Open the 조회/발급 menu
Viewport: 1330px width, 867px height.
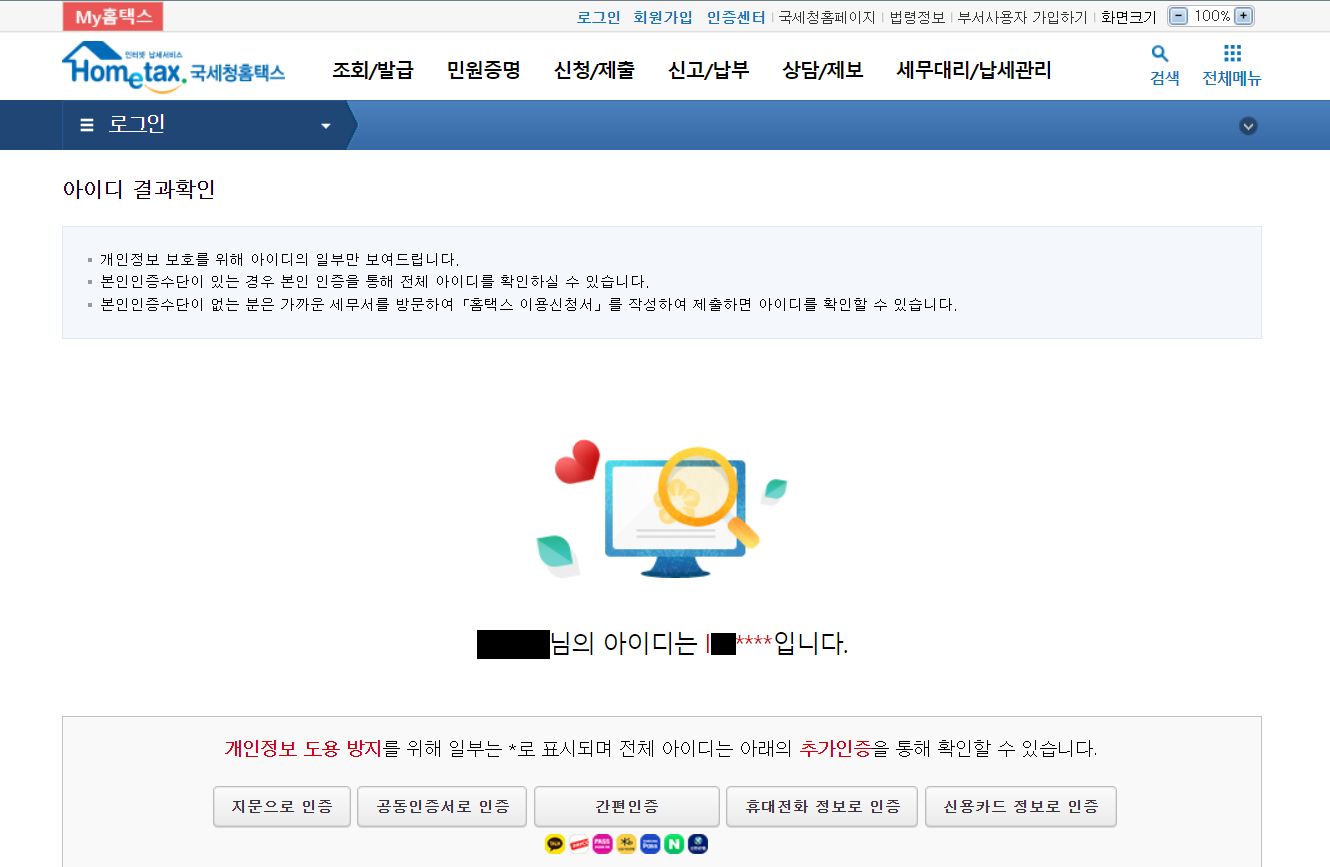[372, 70]
